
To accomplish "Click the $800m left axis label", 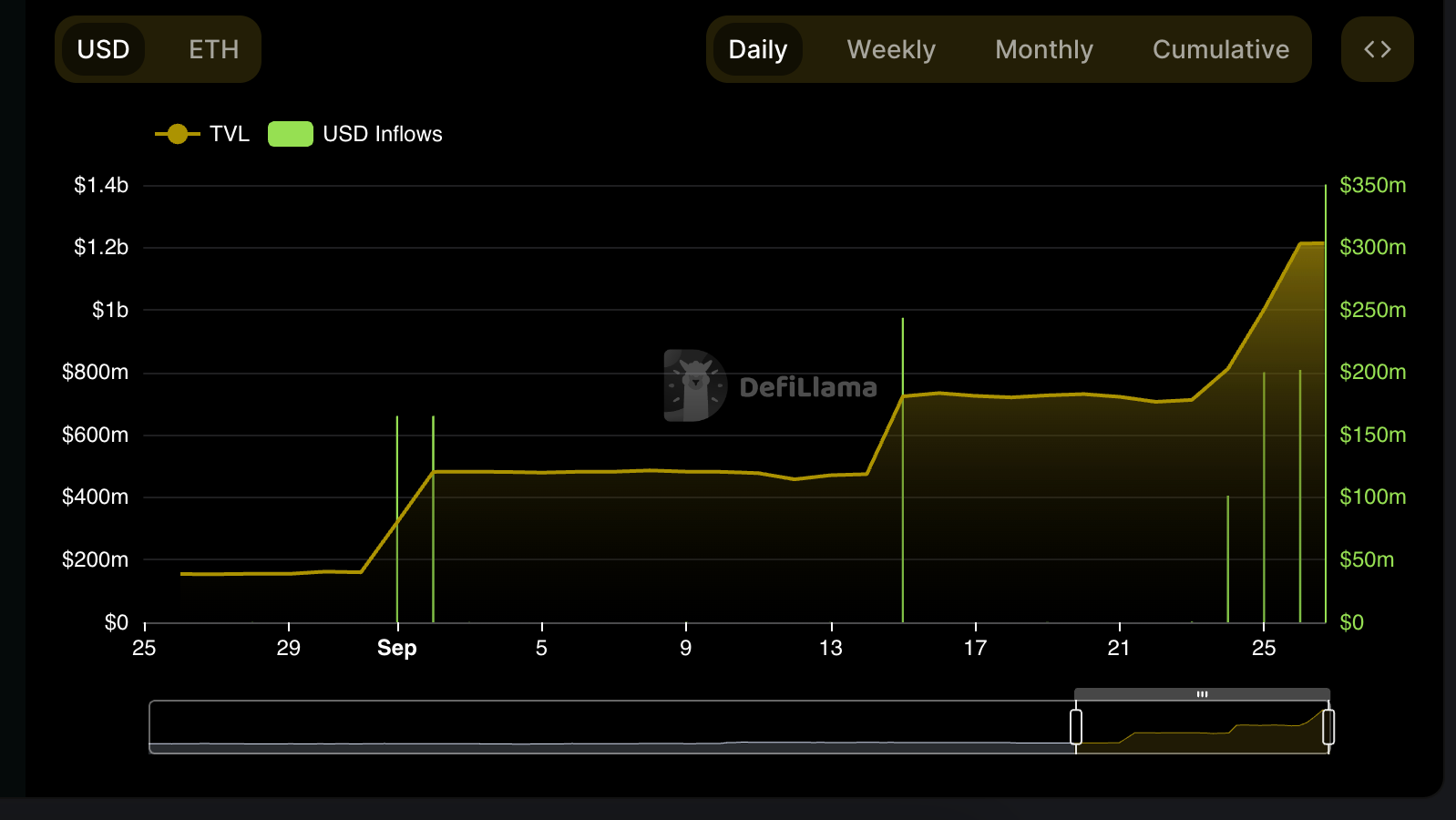I will tap(95, 372).
